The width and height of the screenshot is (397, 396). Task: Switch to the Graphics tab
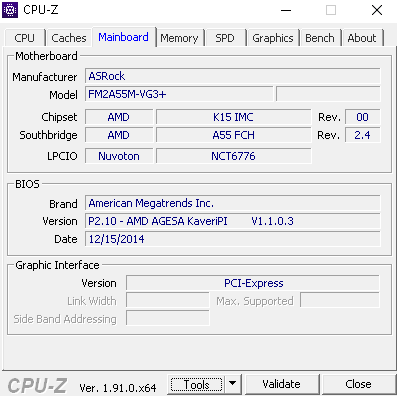pos(273,38)
